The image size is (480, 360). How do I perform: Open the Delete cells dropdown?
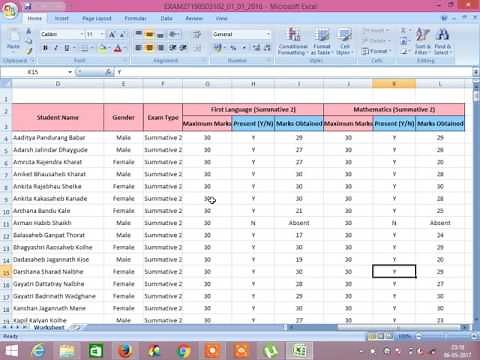[x=376, y=41]
